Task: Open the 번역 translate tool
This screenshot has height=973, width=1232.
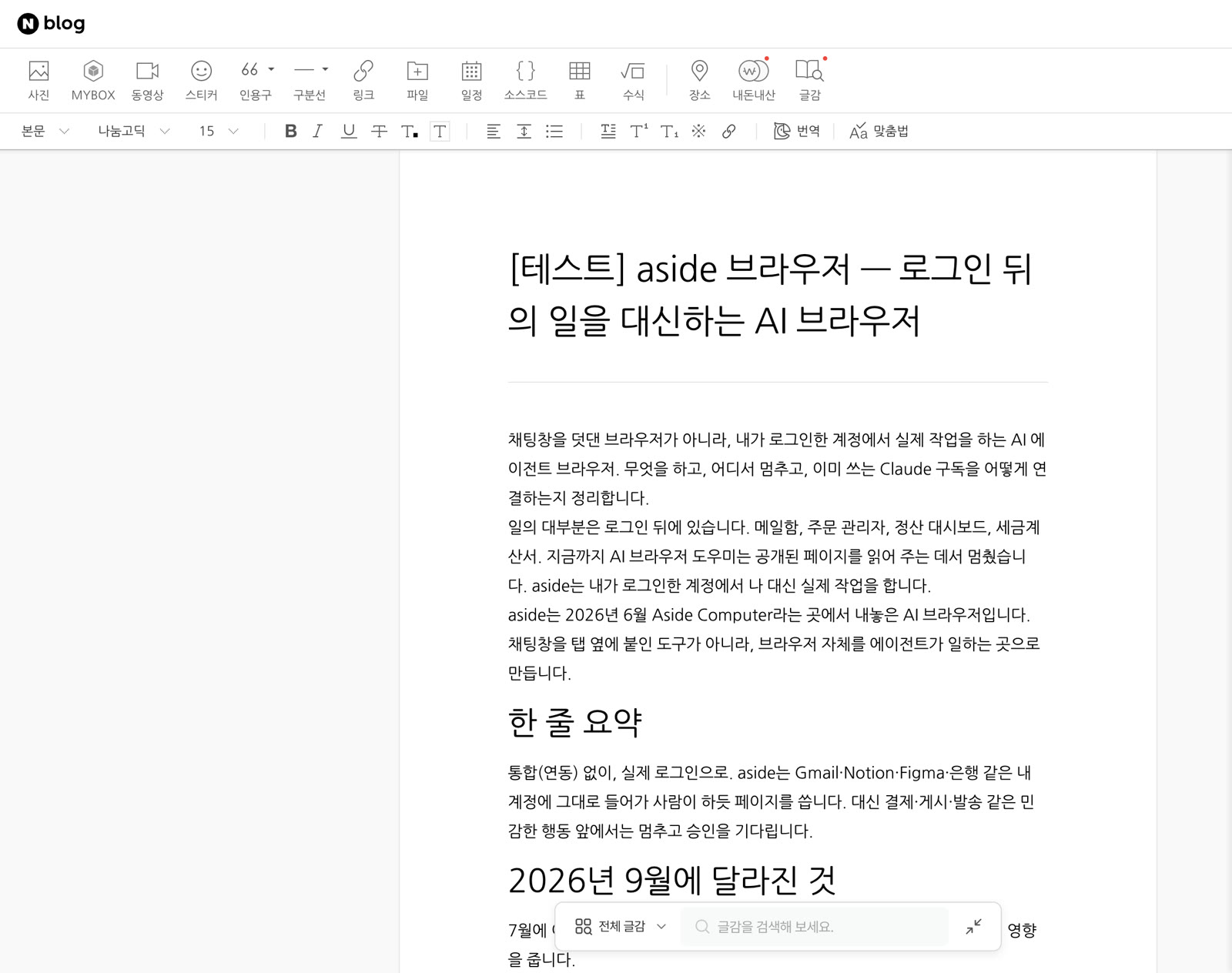Action: point(797,131)
